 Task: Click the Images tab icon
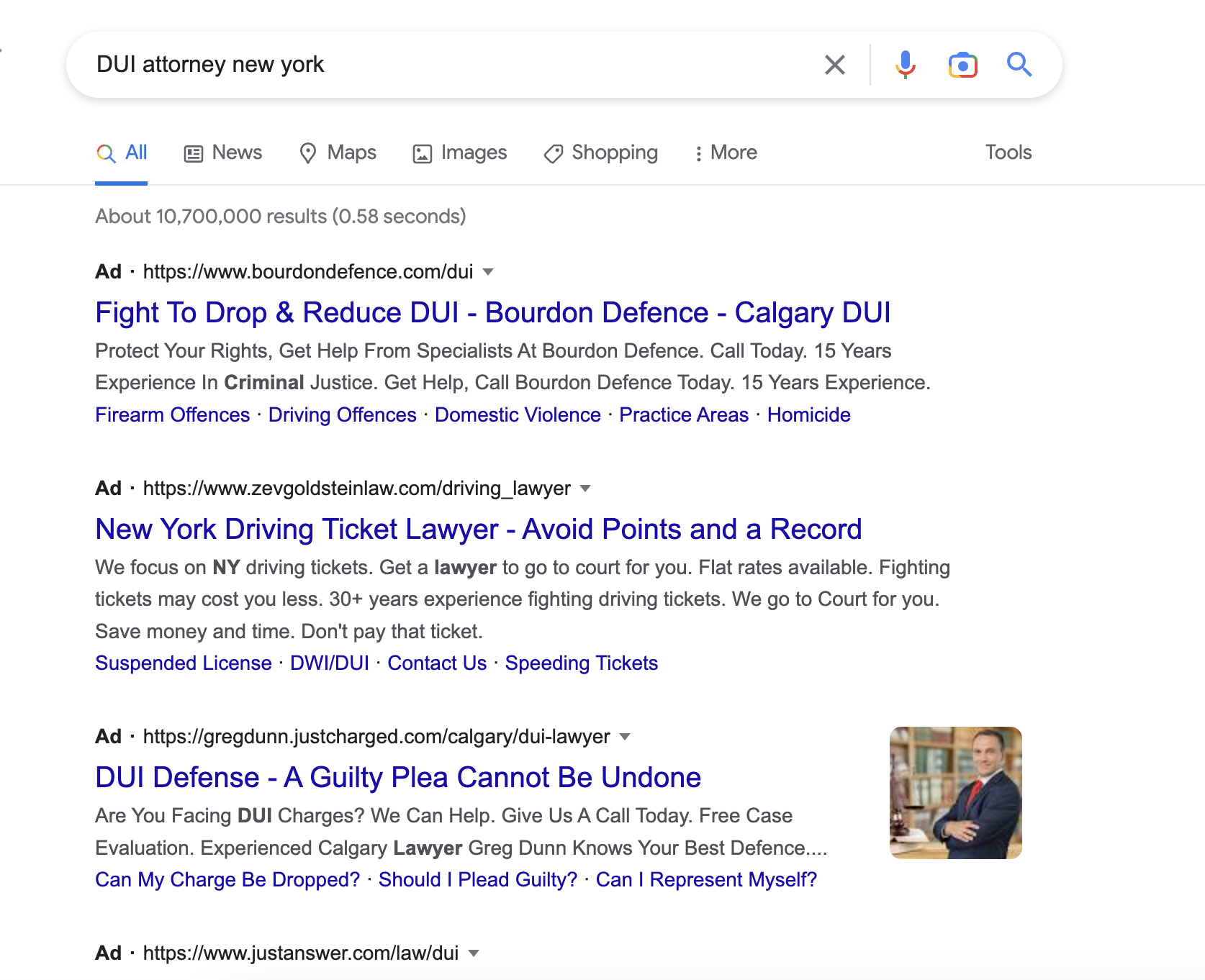coord(423,153)
